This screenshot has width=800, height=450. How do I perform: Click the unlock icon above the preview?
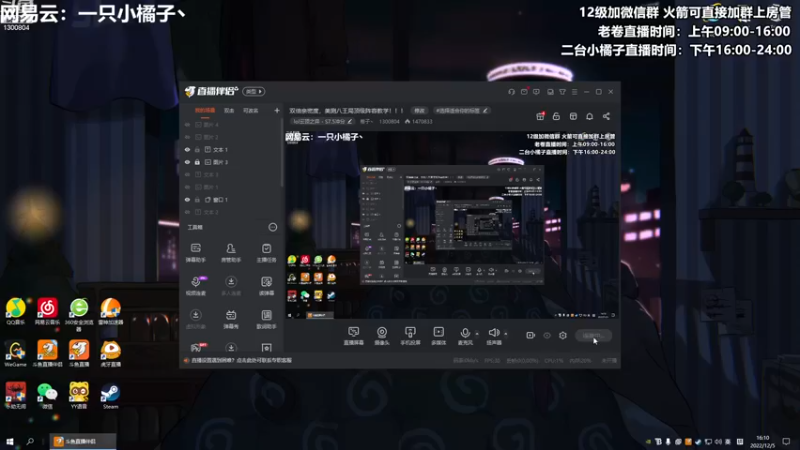click(556, 116)
